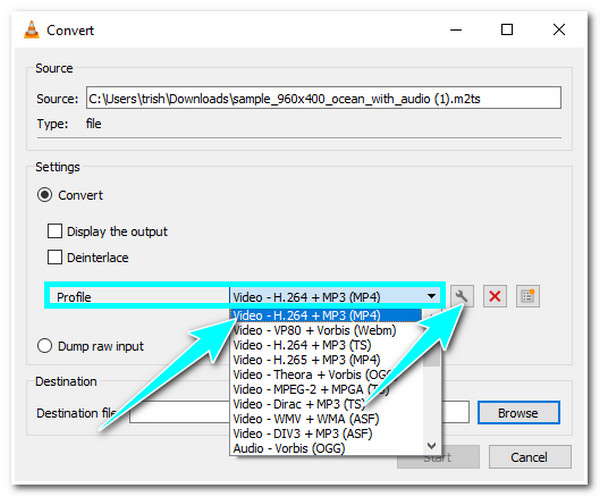Close the Convert dialog window

click(x=559, y=30)
